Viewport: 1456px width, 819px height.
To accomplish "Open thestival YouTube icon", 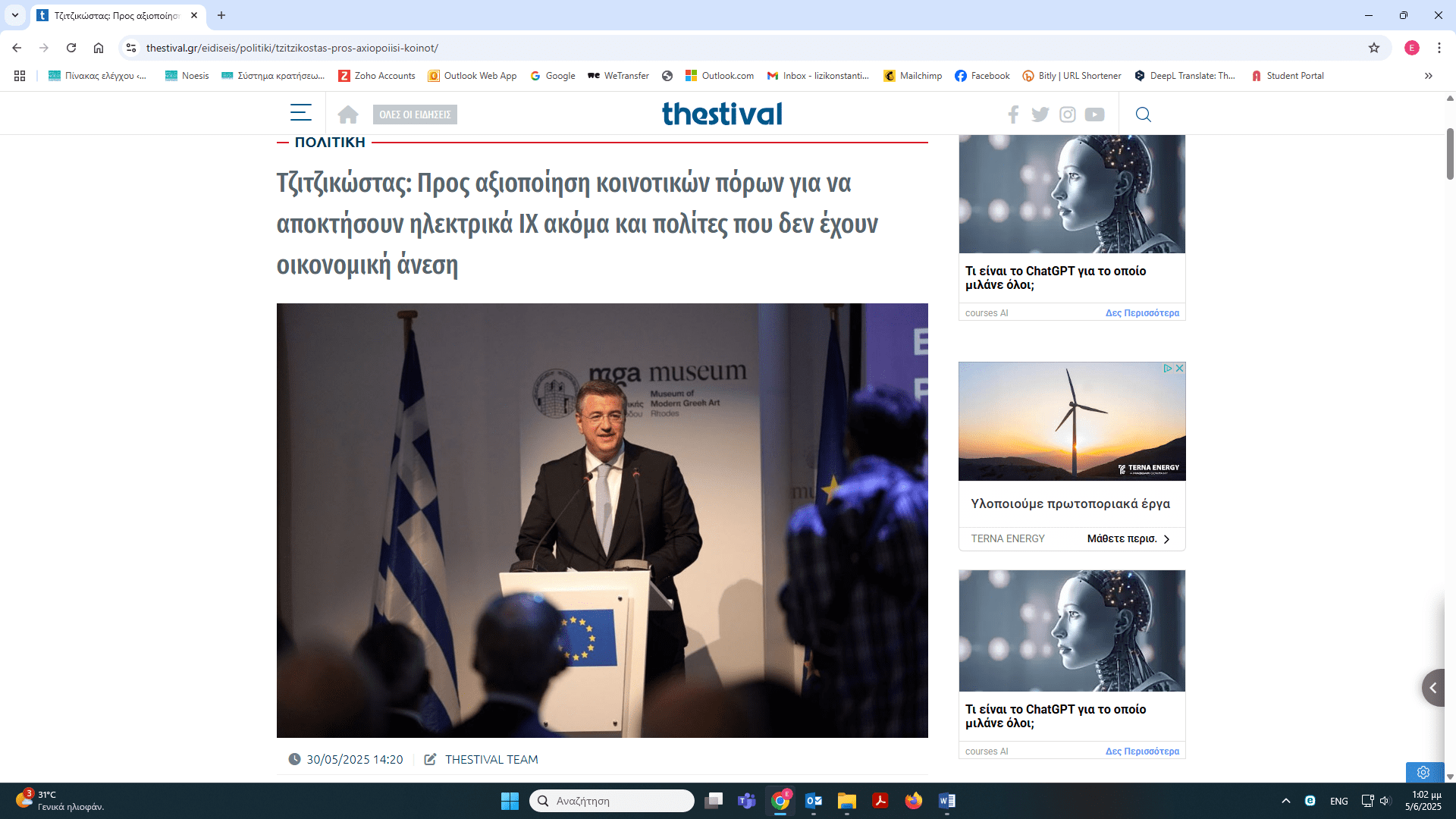I will click(x=1094, y=115).
